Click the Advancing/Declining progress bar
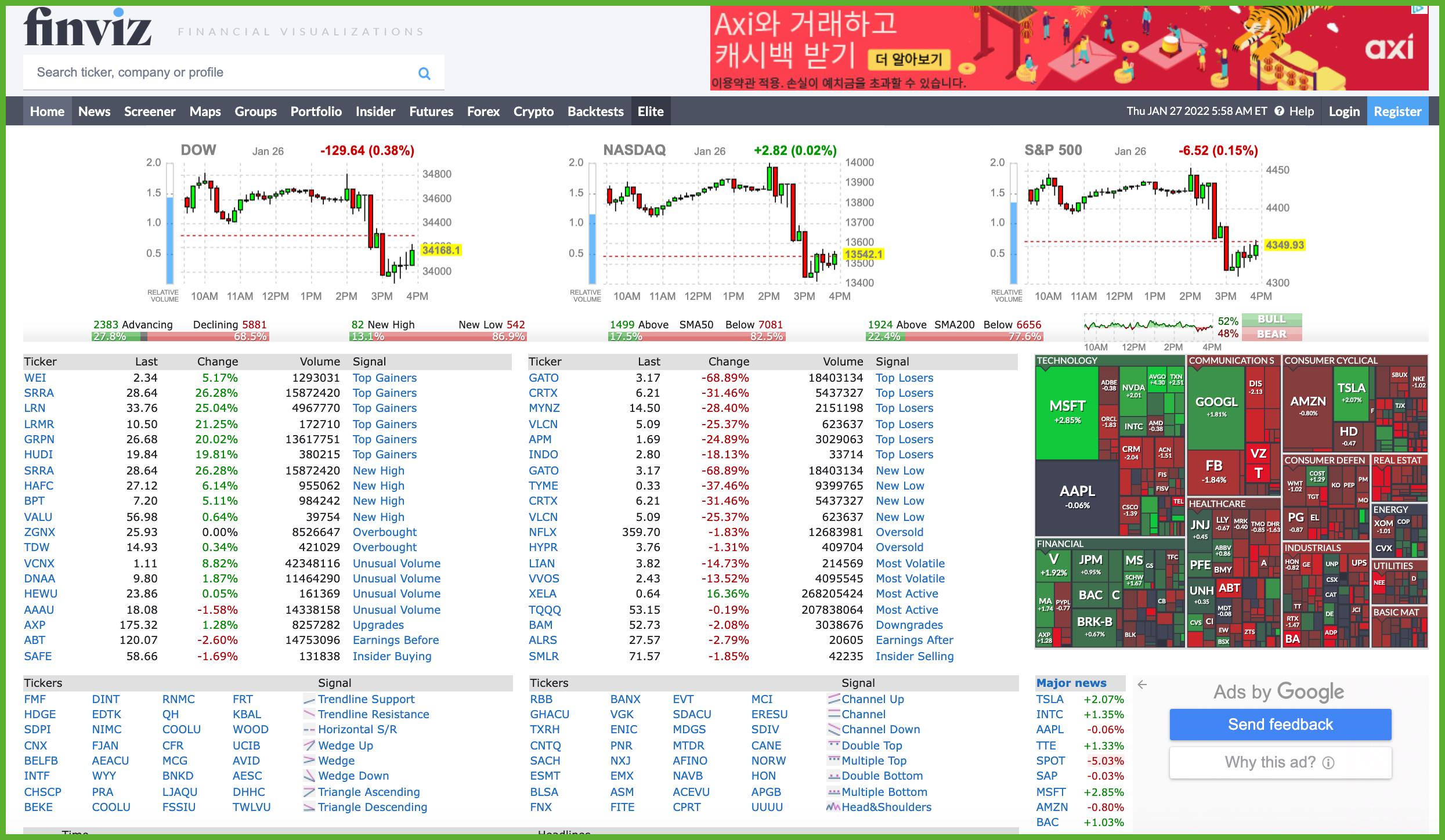The width and height of the screenshot is (1445, 840). (180, 336)
